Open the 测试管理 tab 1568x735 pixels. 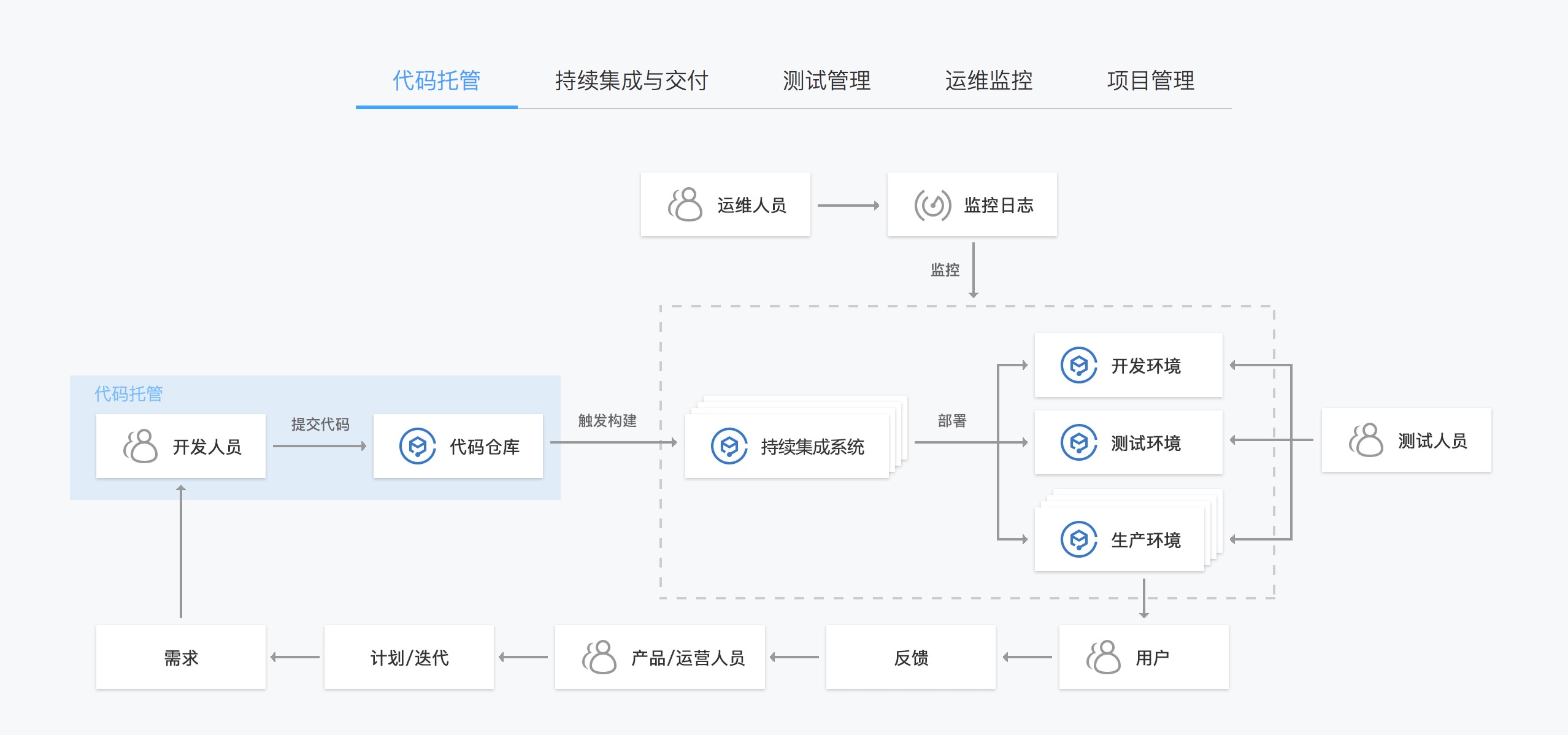826,80
